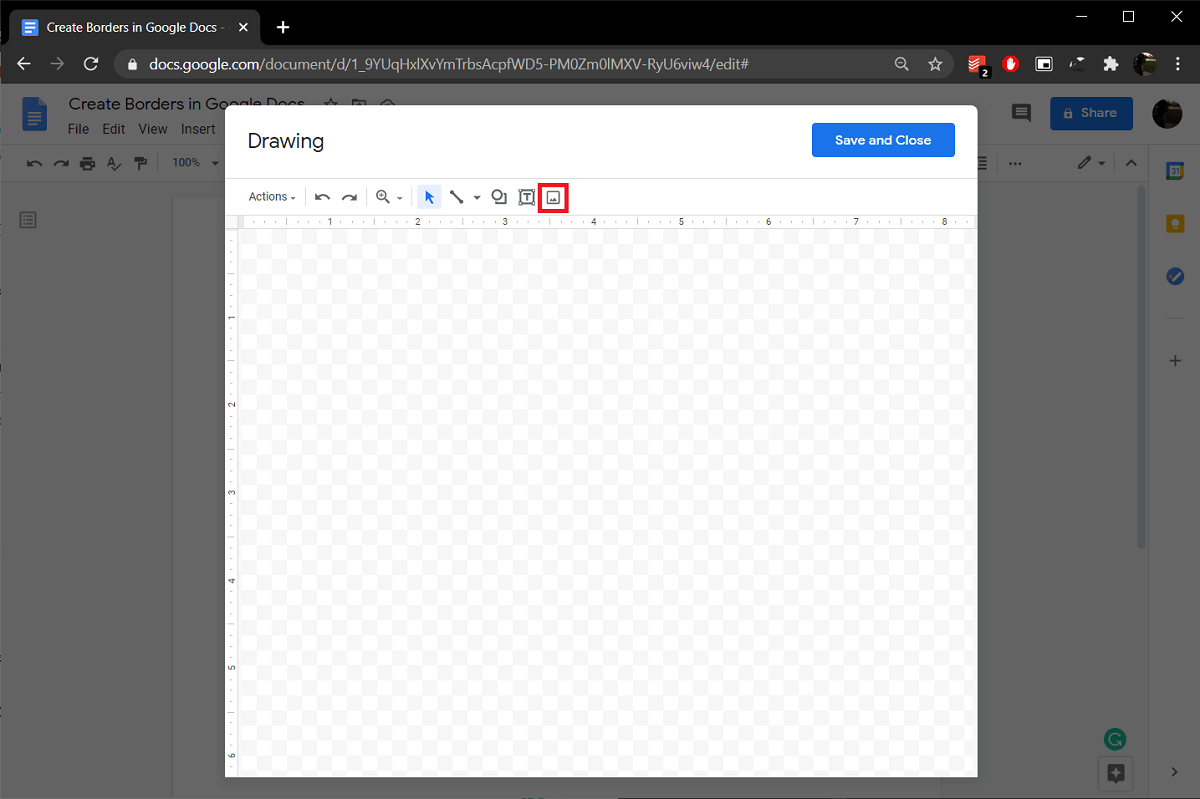Image resolution: width=1200 pixels, height=799 pixels.
Task: Click the Save and Close button
Action: pyautogui.click(x=883, y=140)
